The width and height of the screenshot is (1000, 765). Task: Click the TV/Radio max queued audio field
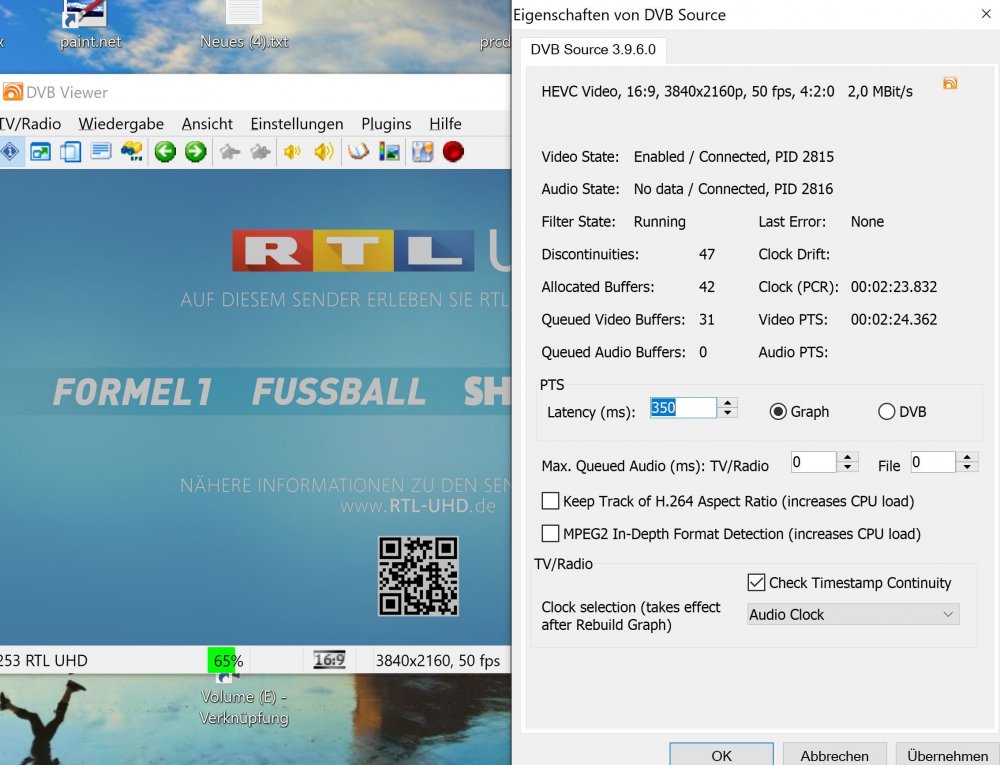click(813, 462)
